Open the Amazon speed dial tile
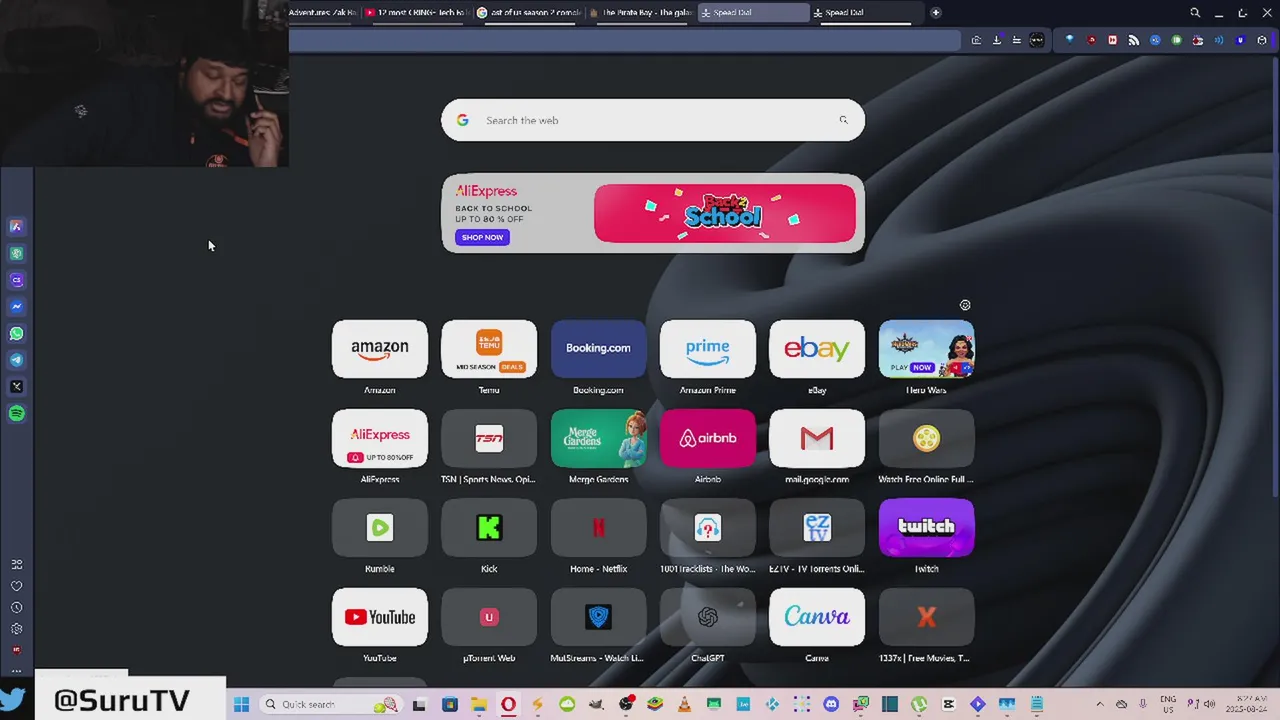The image size is (1280, 720). pyautogui.click(x=380, y=349)
